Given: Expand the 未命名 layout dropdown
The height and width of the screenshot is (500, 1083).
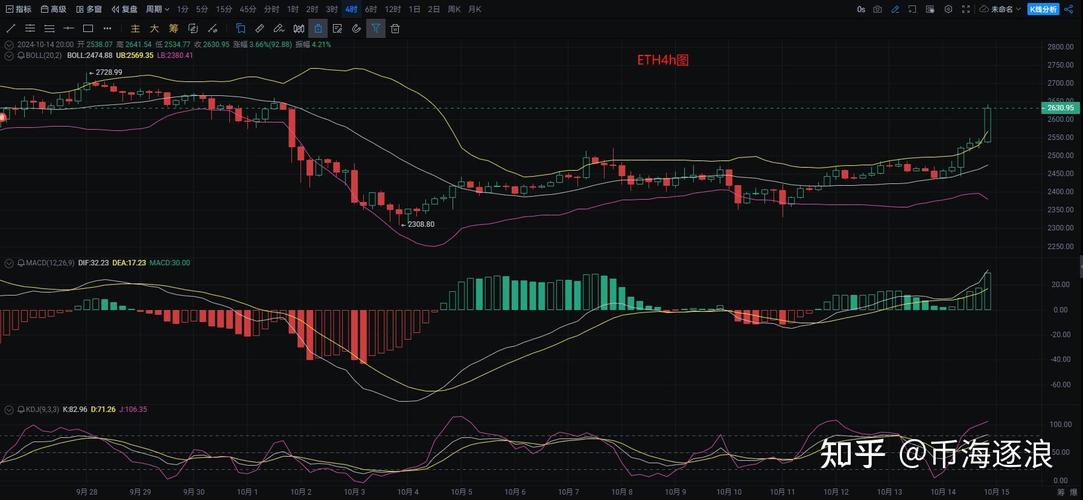Looking at the screenshot, I should (x=1001, y=9).
